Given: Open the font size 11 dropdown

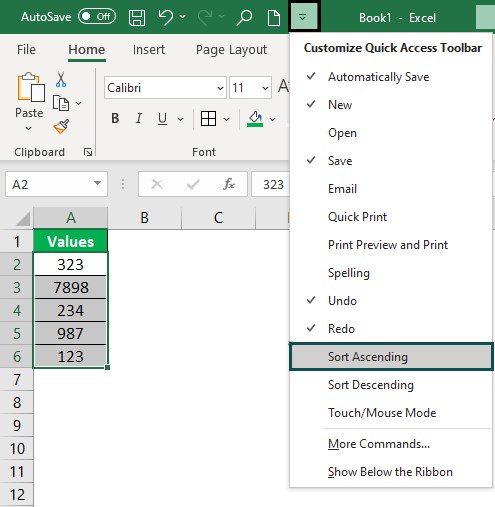Looking at the screenshot, I should [265, 88].
